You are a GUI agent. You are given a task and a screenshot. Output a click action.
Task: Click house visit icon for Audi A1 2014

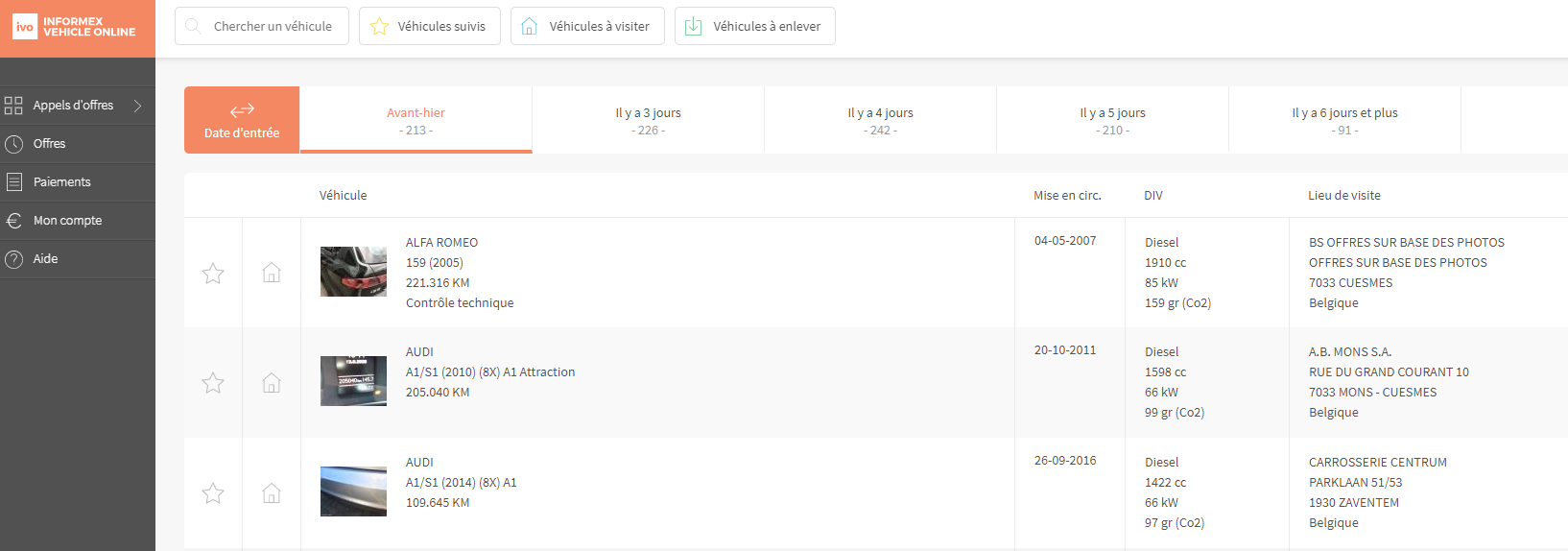point(272,493)
